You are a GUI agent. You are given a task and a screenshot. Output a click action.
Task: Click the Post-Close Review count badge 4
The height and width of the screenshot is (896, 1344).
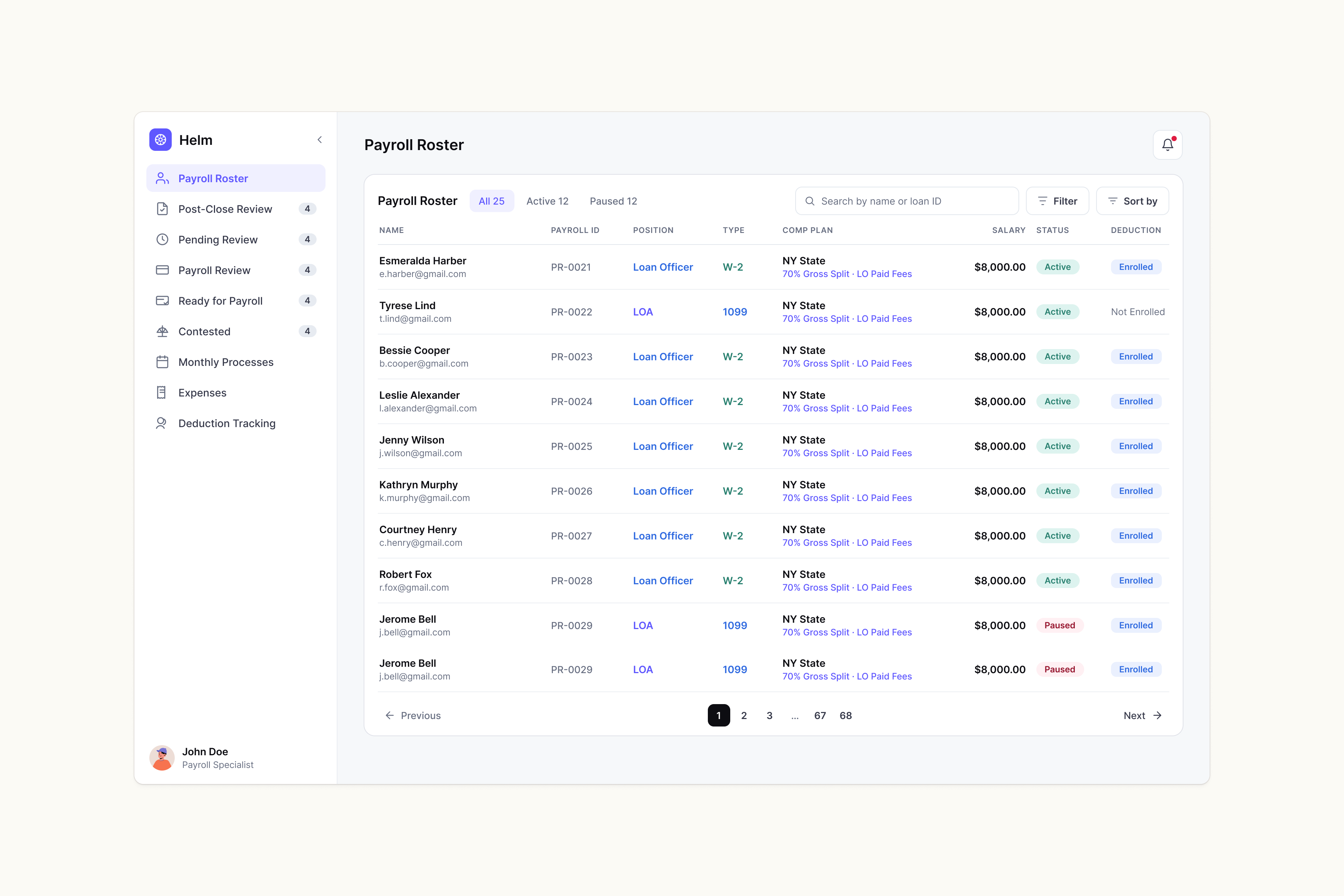tap(307, 209)
